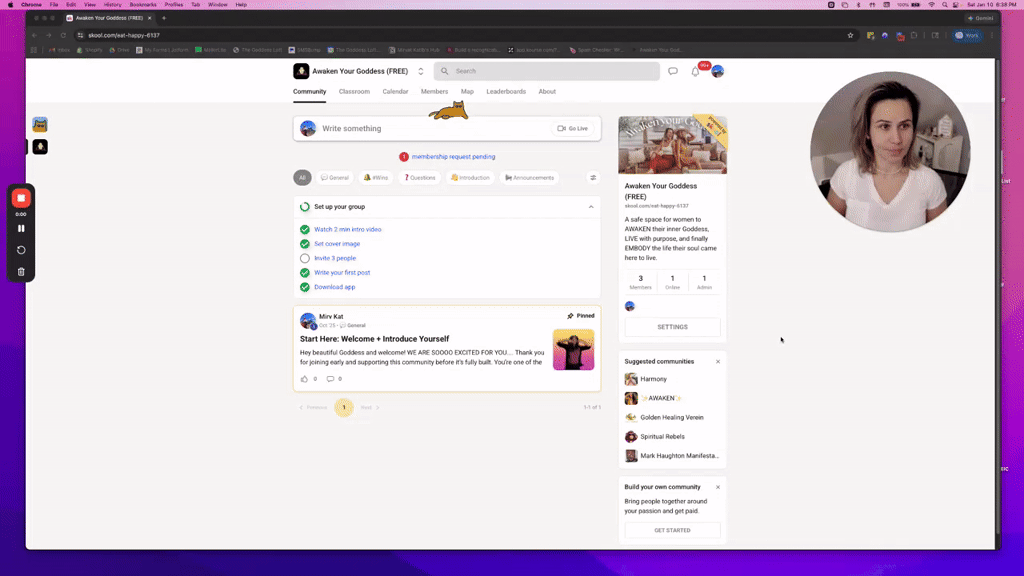Open the membership request pending link
The width and height of the screenshot is (1024, 576).
(x=453, y=157)
